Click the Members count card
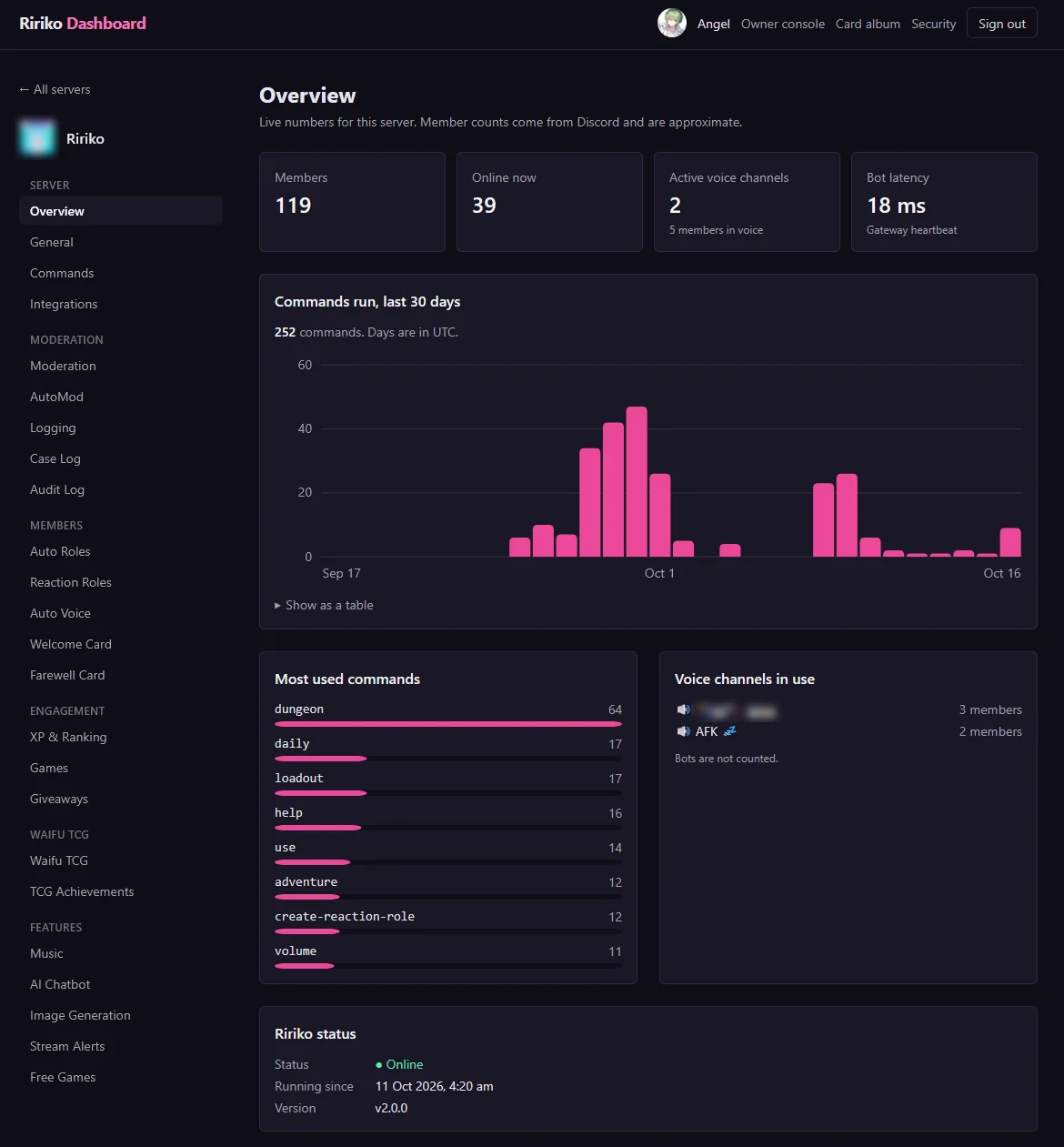 (x=352, y=202)
